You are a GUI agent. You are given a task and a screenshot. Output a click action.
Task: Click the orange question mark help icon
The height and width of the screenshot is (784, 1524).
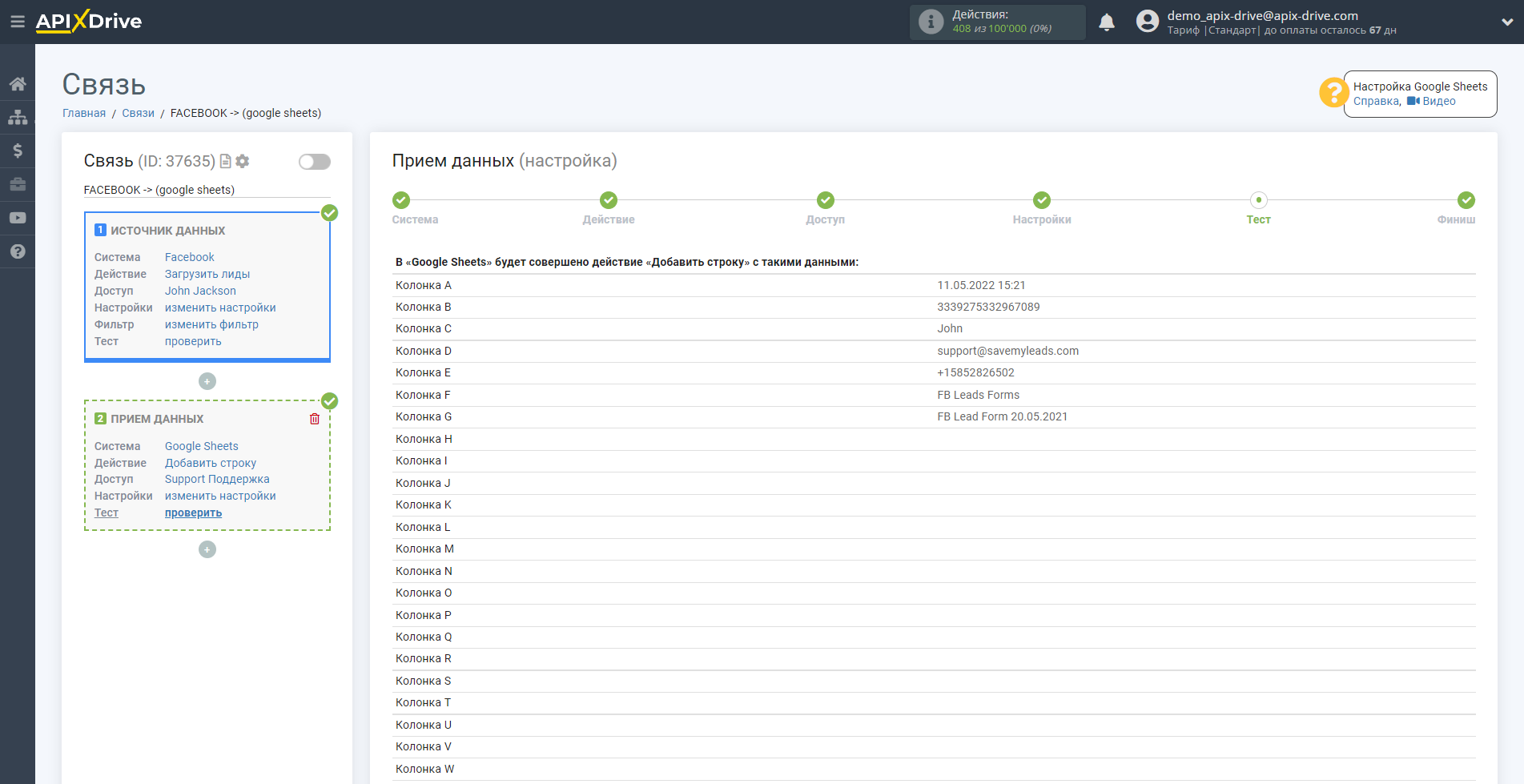[x=1333, y=93]
